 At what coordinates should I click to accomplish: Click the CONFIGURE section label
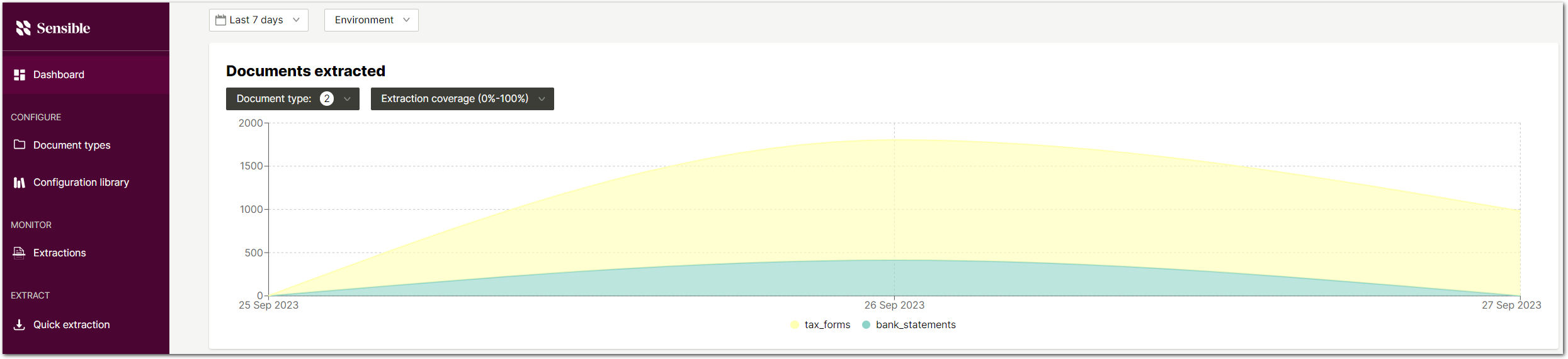pyautogui.click(x=36, y=118)
